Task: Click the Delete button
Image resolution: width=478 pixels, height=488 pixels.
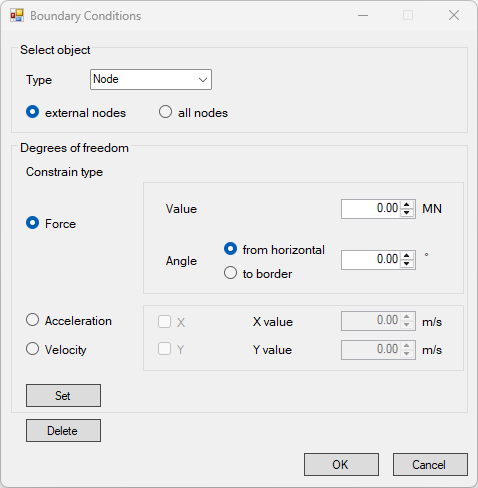Action: (63, 430)
